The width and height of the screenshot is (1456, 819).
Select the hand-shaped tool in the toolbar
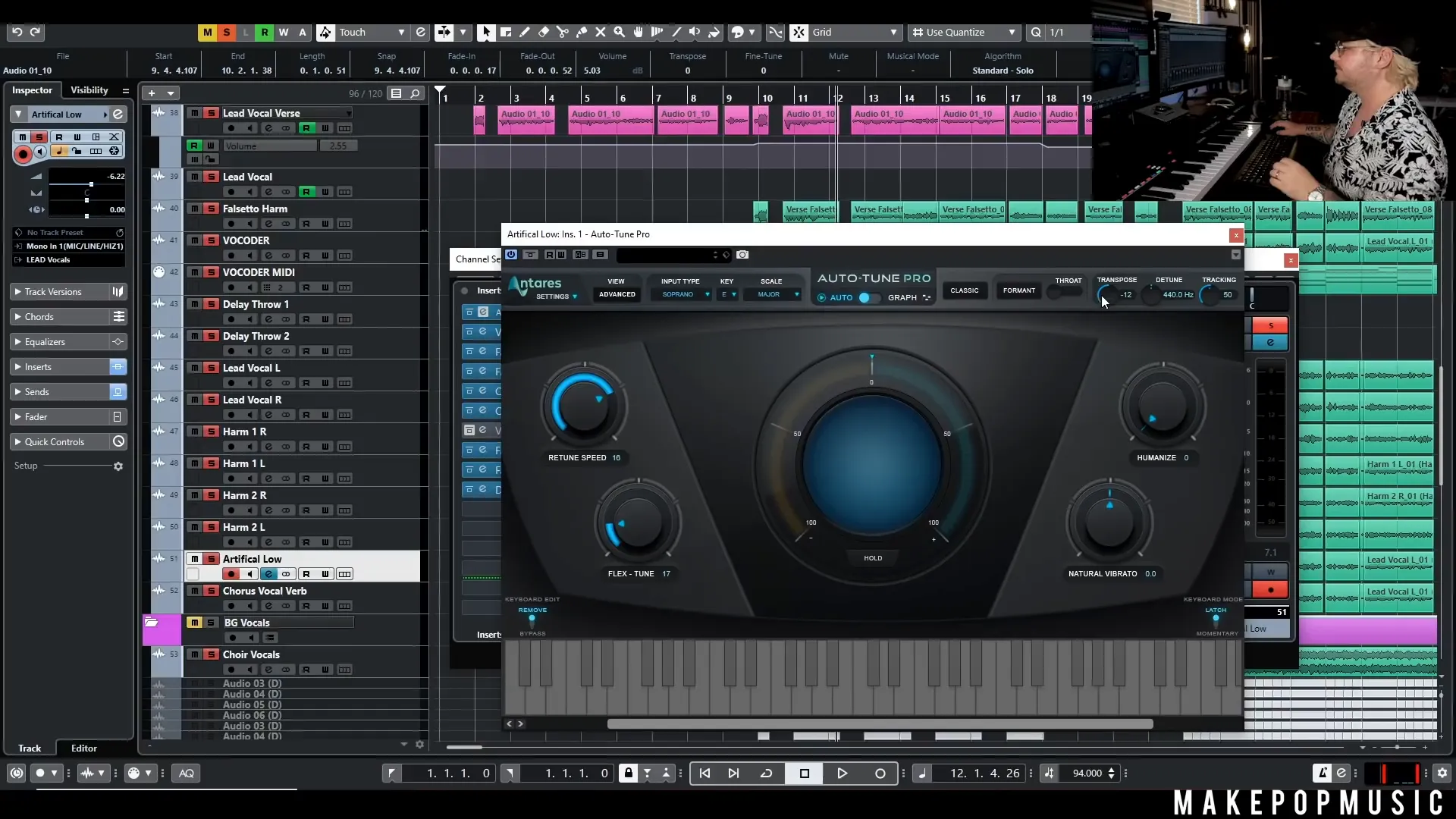point(639,32)
